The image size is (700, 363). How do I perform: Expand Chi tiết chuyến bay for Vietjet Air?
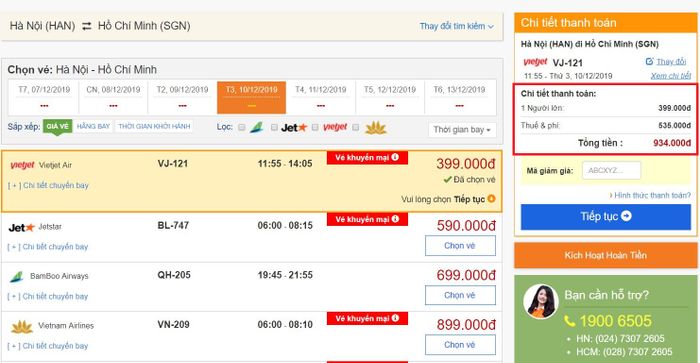[48, 185]
